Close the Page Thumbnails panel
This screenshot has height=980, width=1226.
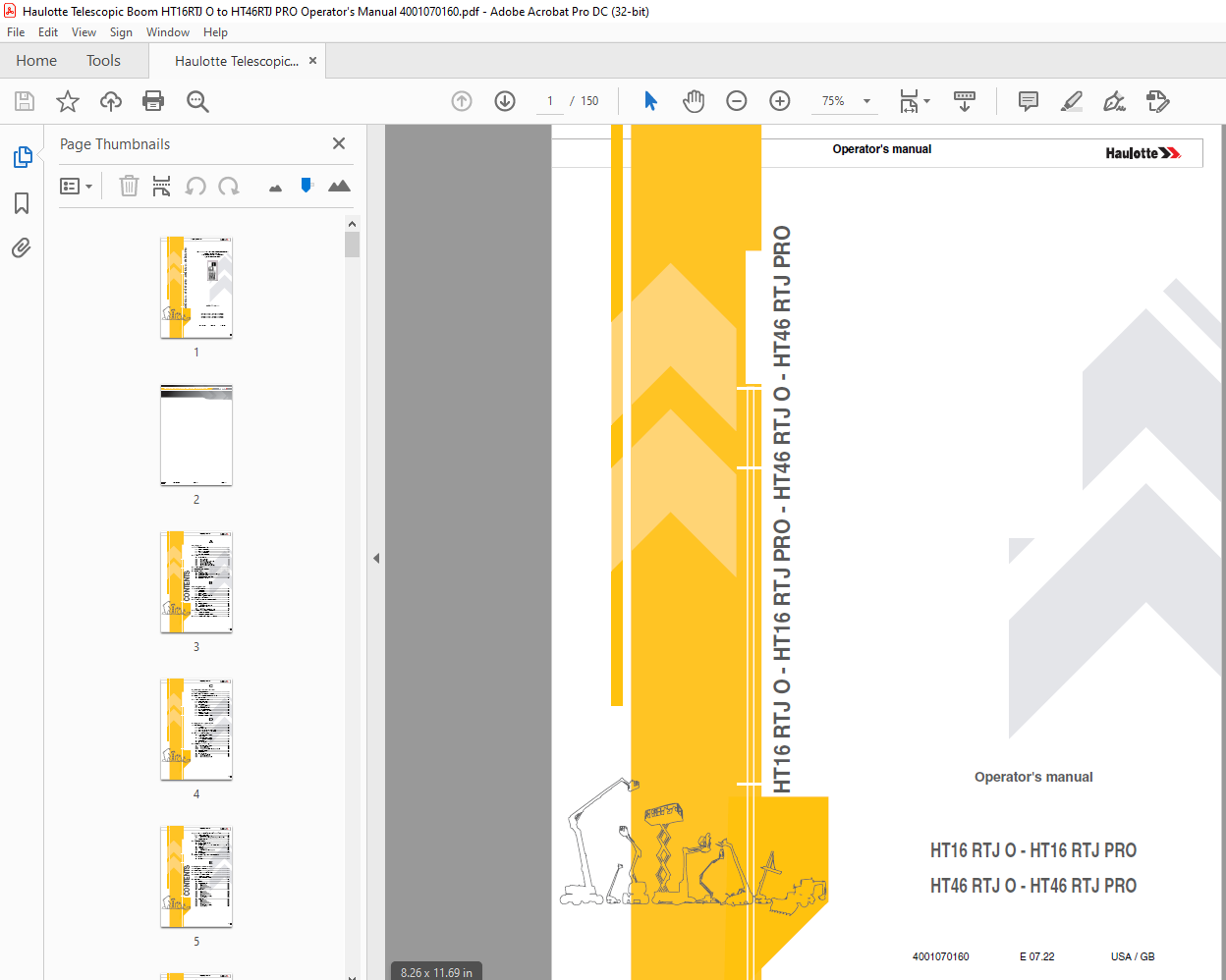[x=339, y=143]
